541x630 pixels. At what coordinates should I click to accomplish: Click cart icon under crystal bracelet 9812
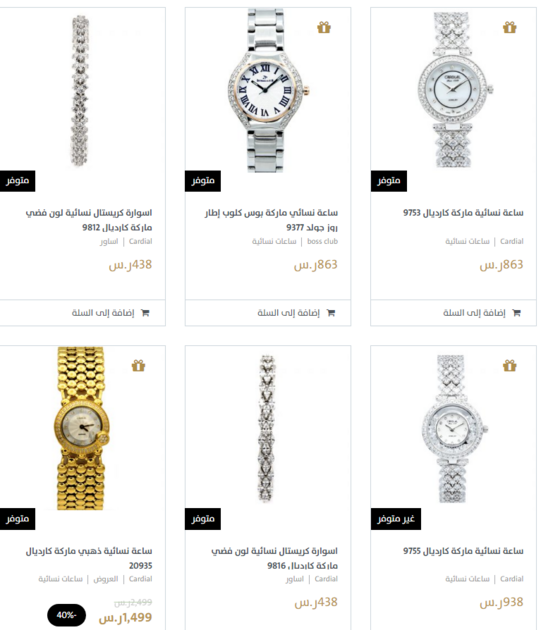(145, 313)
